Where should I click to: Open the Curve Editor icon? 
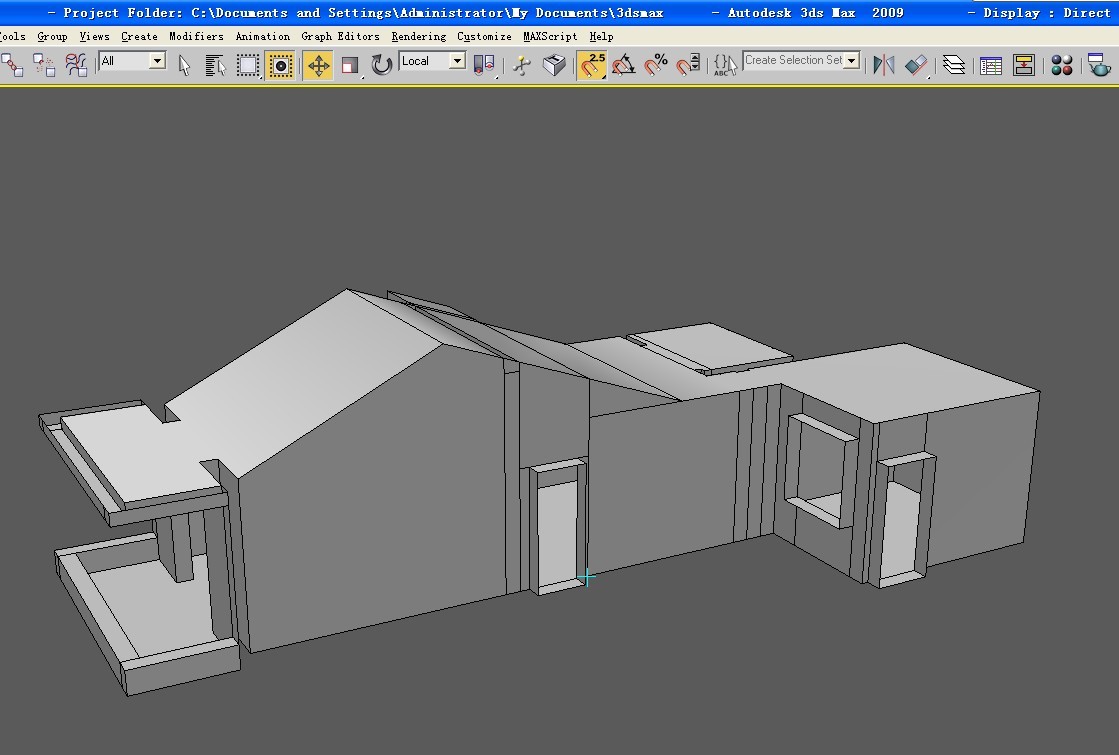pos(991,66)
